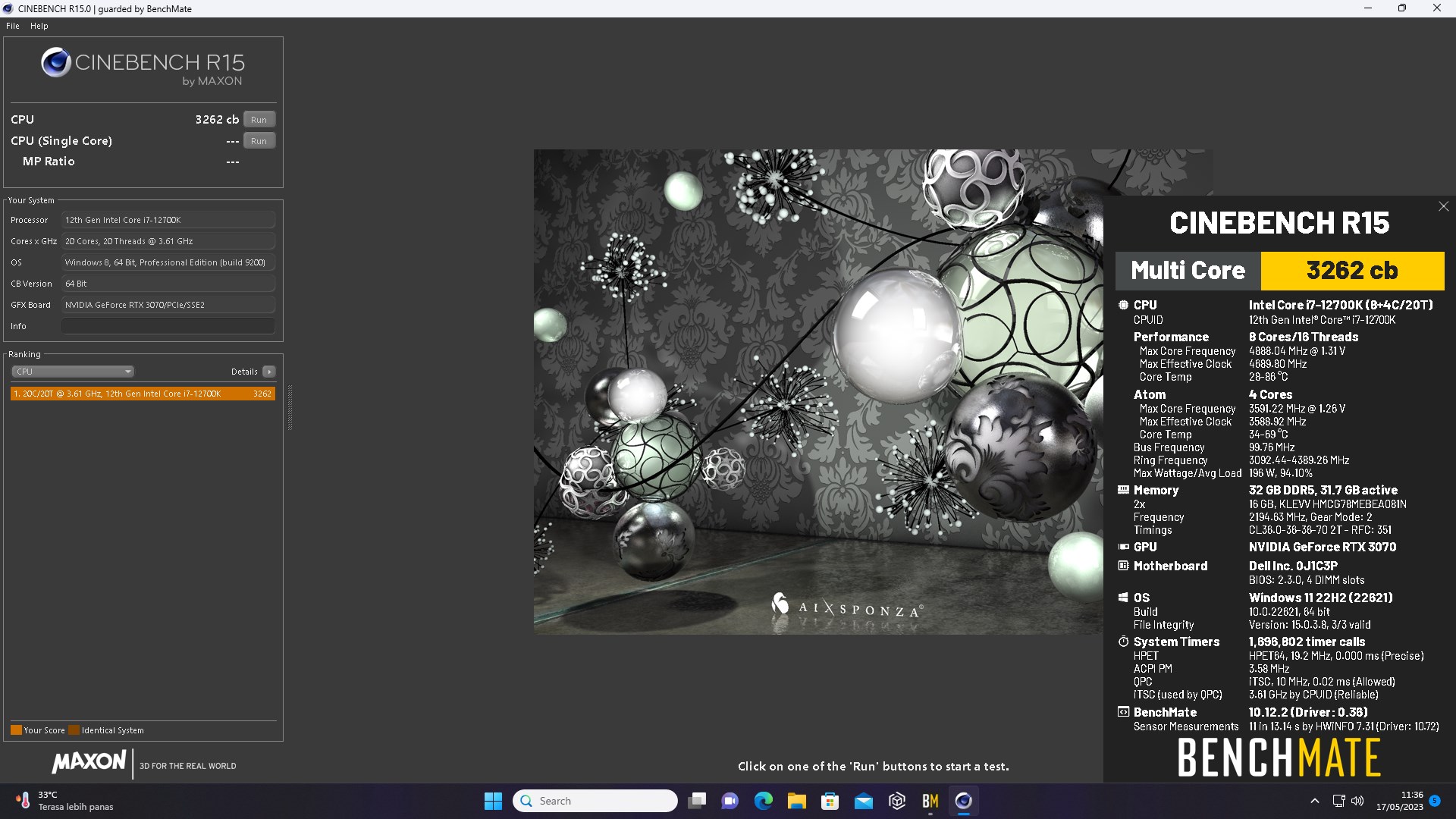Open the Mail app from taskbar
The image size is (1456, 819).
(x=864, y=801)
